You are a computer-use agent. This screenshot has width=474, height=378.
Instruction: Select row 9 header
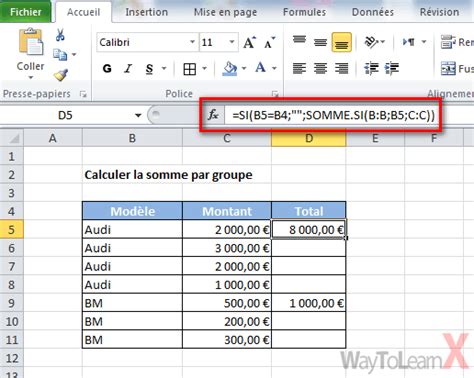point(12,303)
